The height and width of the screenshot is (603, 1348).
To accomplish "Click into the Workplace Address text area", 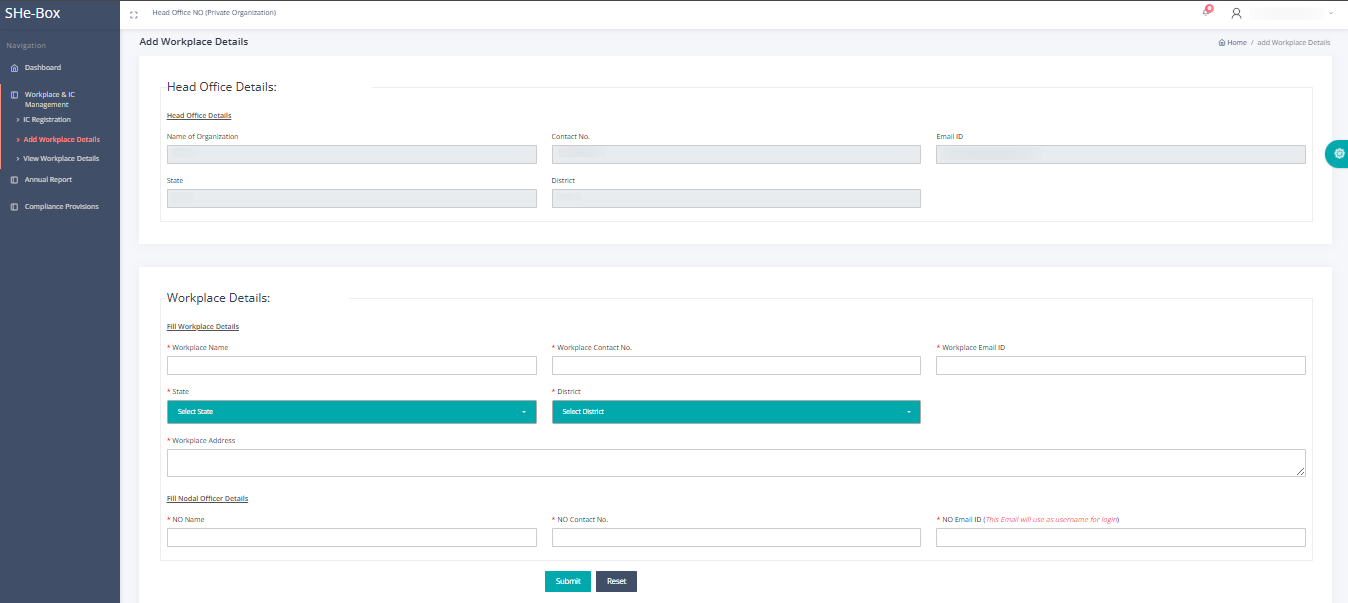I will pyautogui.click(x=735, y=463).
